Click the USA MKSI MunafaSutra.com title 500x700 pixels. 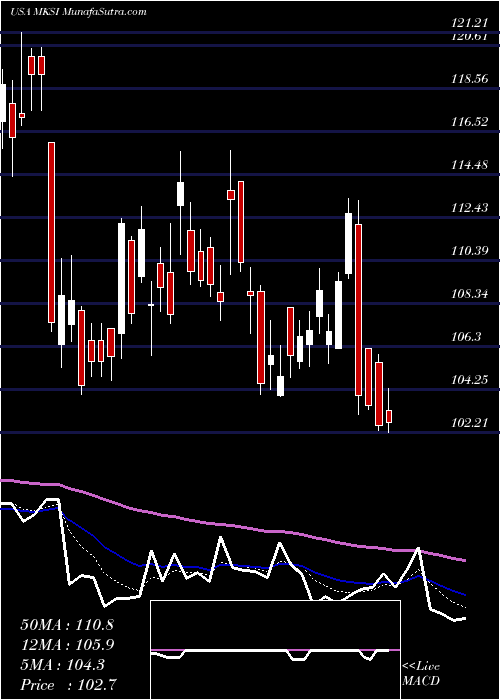[x=79, y=12]
